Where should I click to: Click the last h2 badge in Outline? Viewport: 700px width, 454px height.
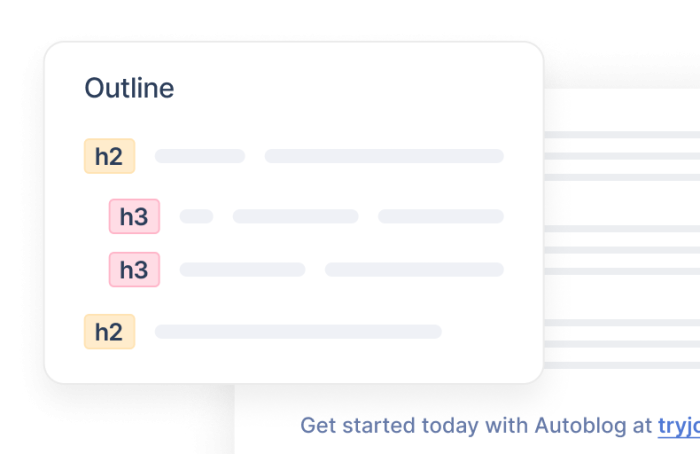(109, 332)
